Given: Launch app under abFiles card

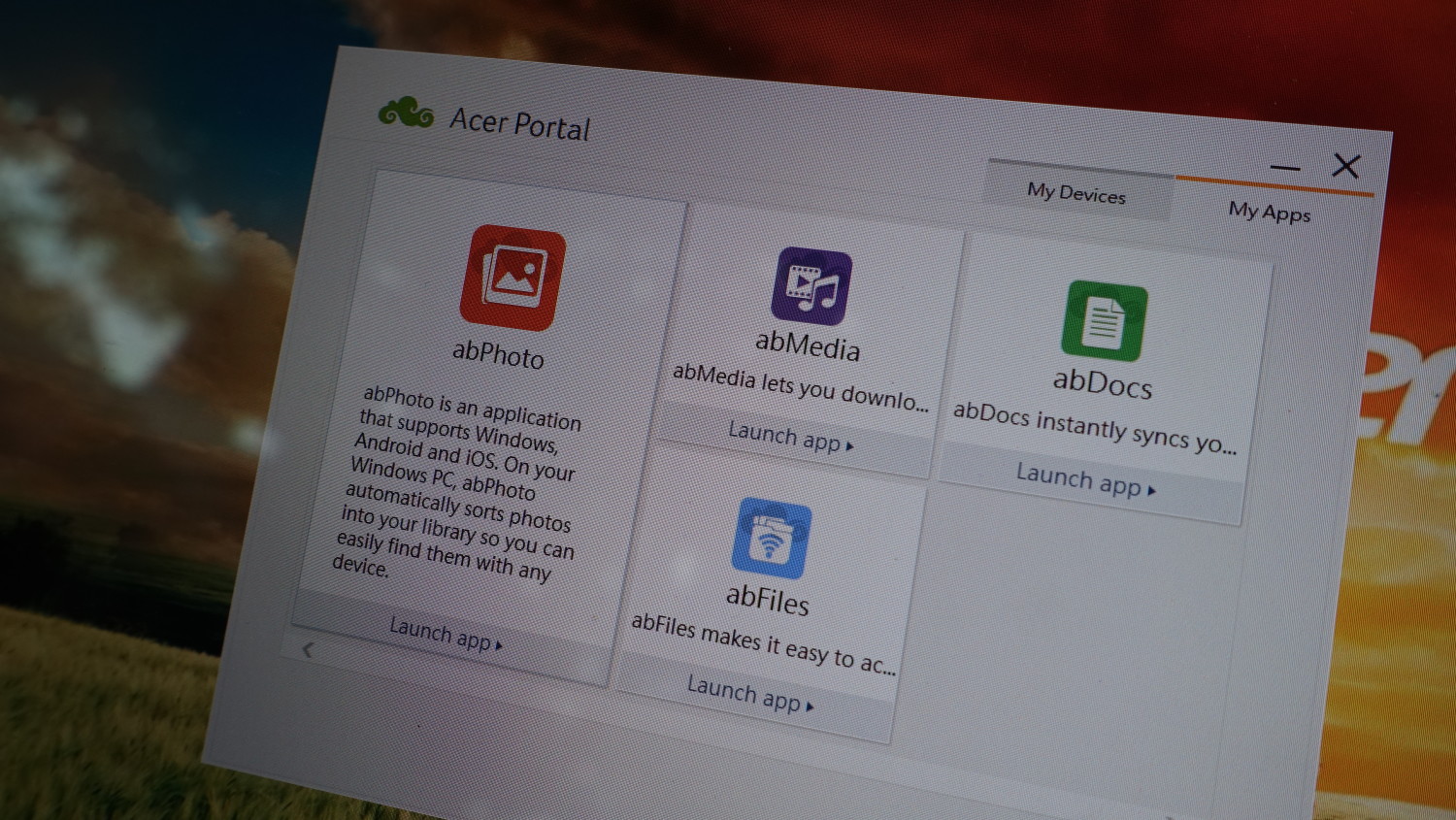Looking at the screenshot, I should pyautogui.click(x=749, y=694).
